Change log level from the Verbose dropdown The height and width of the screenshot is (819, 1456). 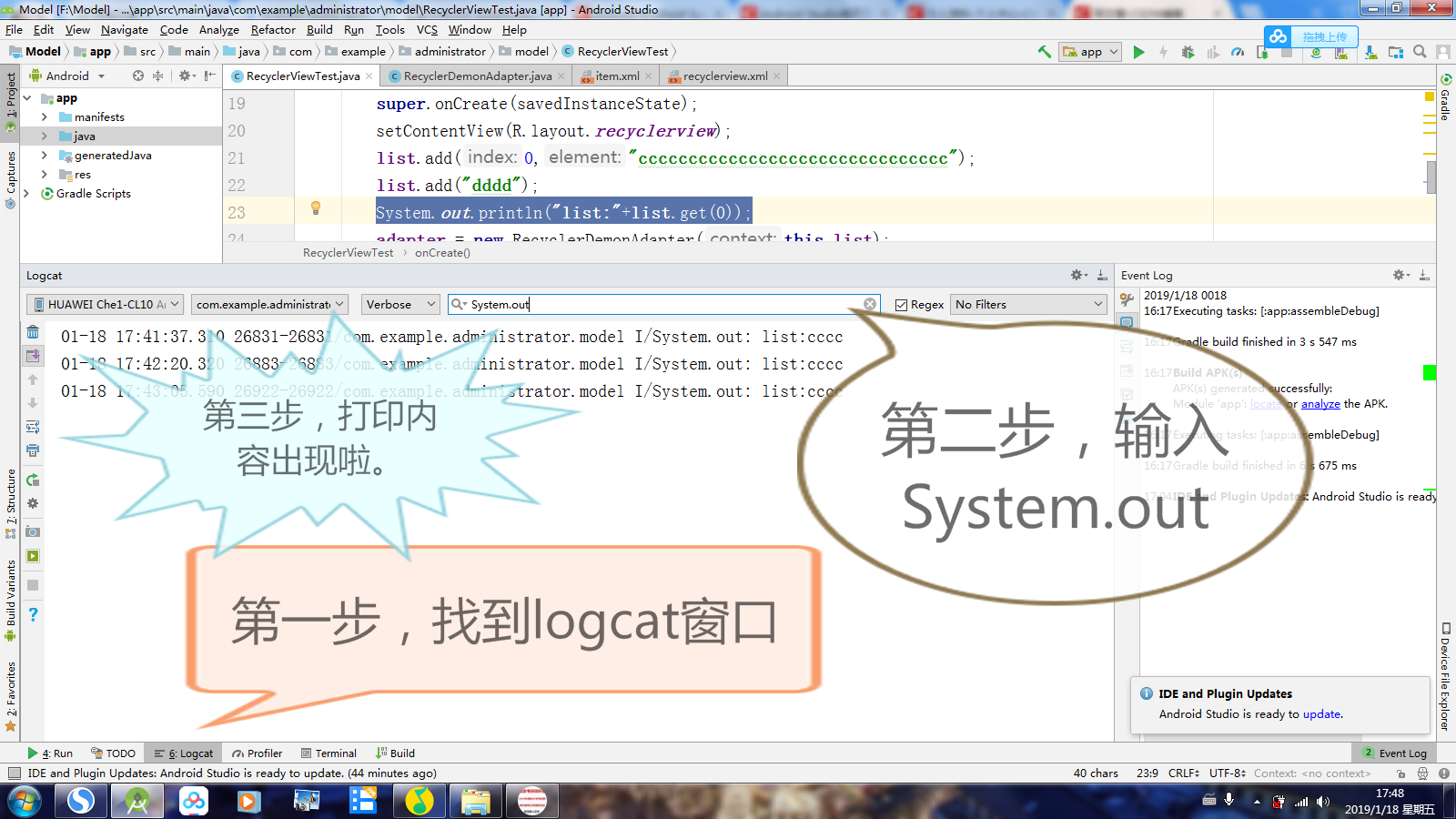399,304
